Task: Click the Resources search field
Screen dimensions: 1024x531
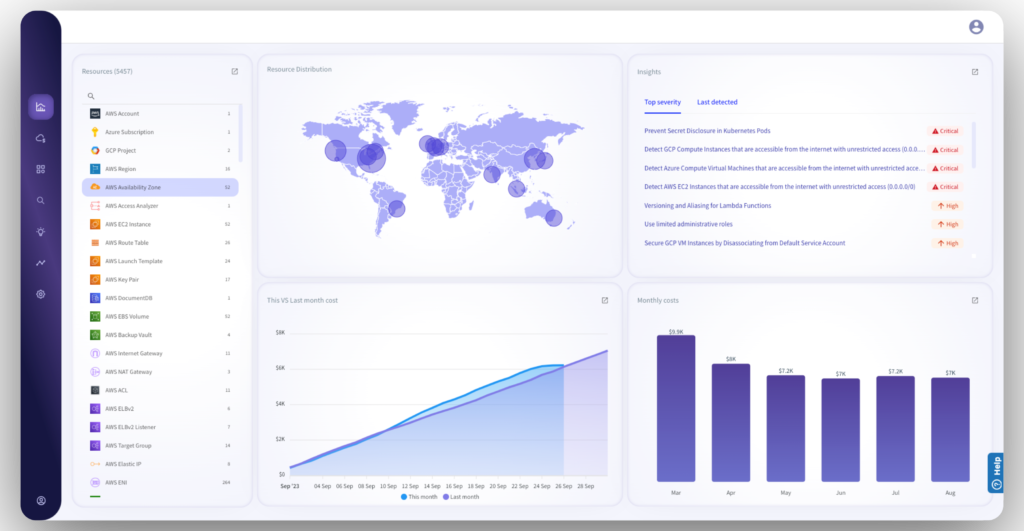Action: [160, 96]
